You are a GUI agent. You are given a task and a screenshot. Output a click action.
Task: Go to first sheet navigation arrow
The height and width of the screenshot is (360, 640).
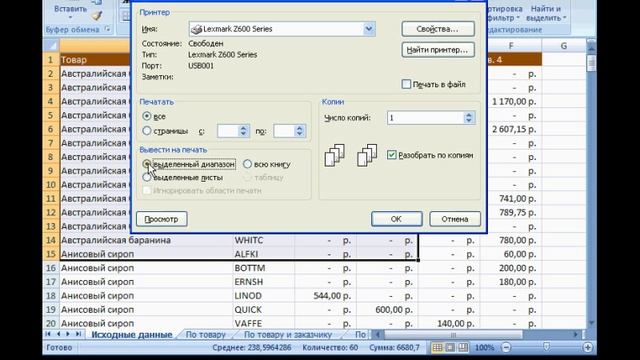tap(48, 334)
